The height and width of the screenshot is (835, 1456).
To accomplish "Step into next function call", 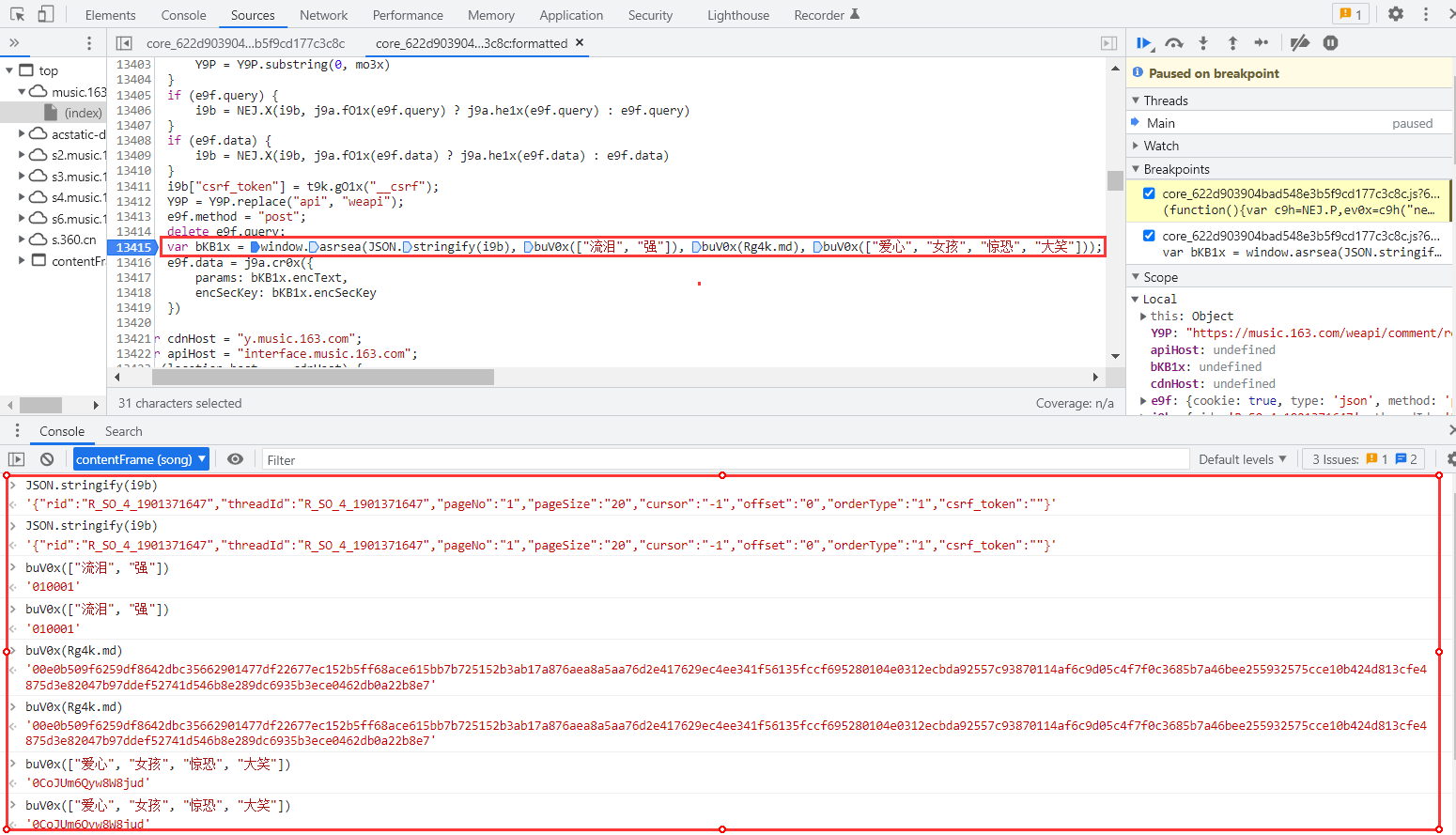I will click(1203, 43).
